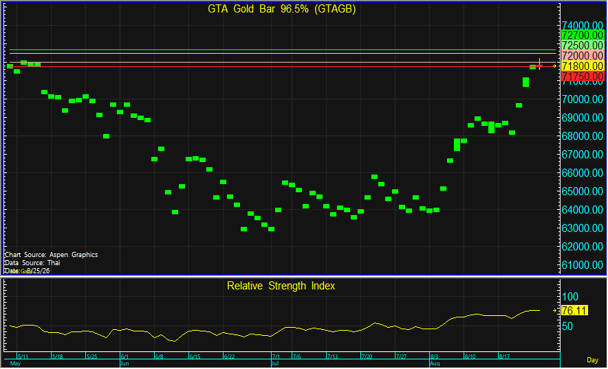The width and height of the screenshot is (608, 369).
Task: Select the 6/15 date marker
Action: point(194,356)
